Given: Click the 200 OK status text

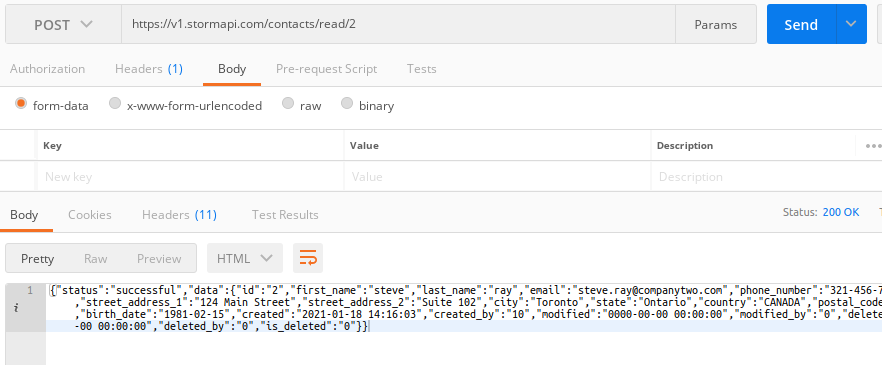Looking at the screenshot, I should click(x=840, y=212).
